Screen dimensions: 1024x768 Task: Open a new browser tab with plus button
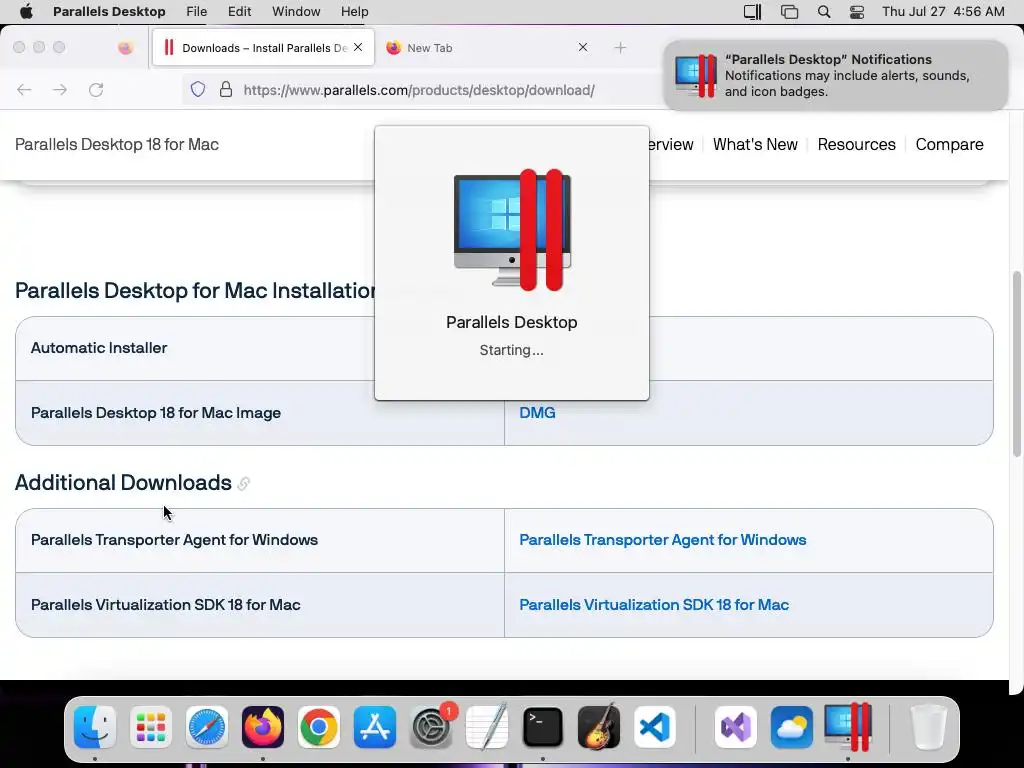click(620, 48)
